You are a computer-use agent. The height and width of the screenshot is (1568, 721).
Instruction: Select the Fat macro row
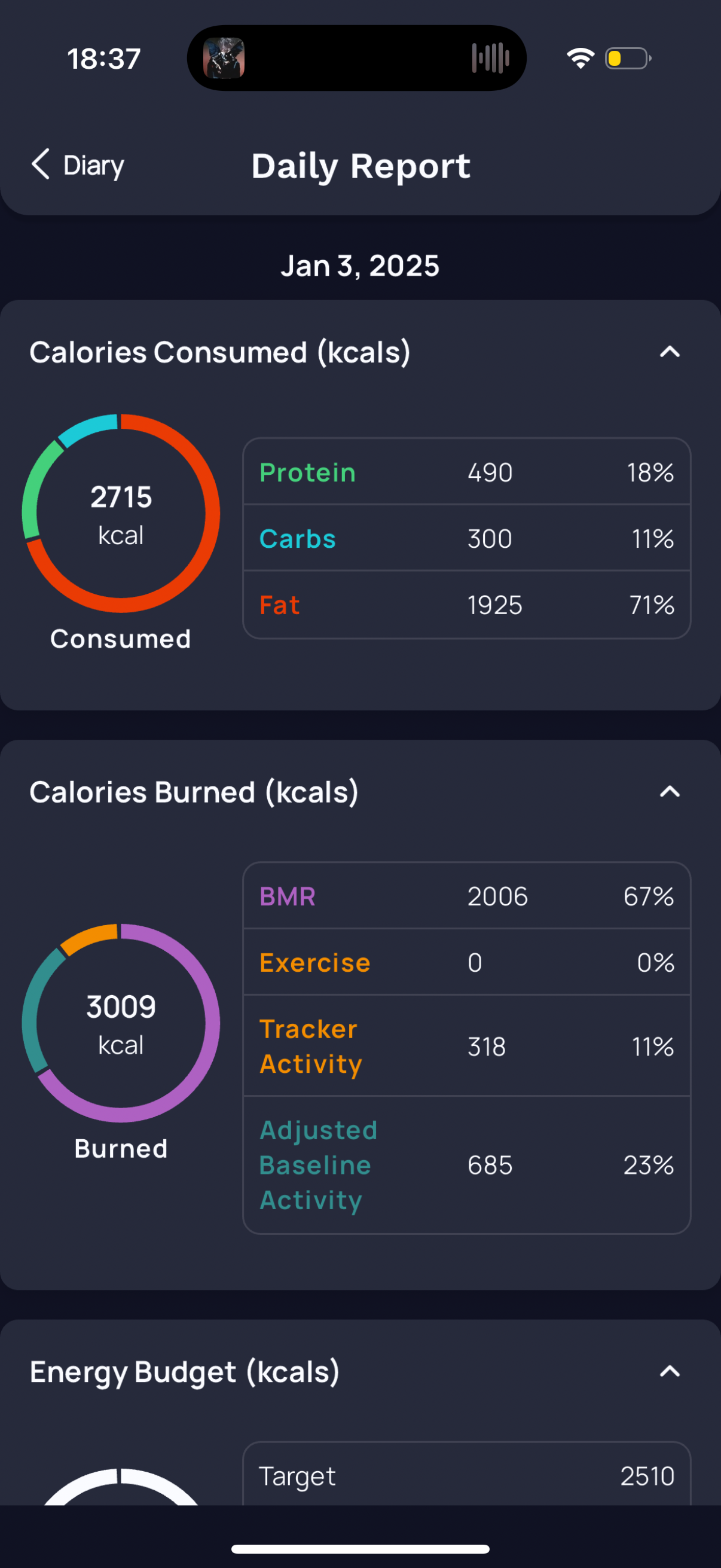(x=467, y=605)
